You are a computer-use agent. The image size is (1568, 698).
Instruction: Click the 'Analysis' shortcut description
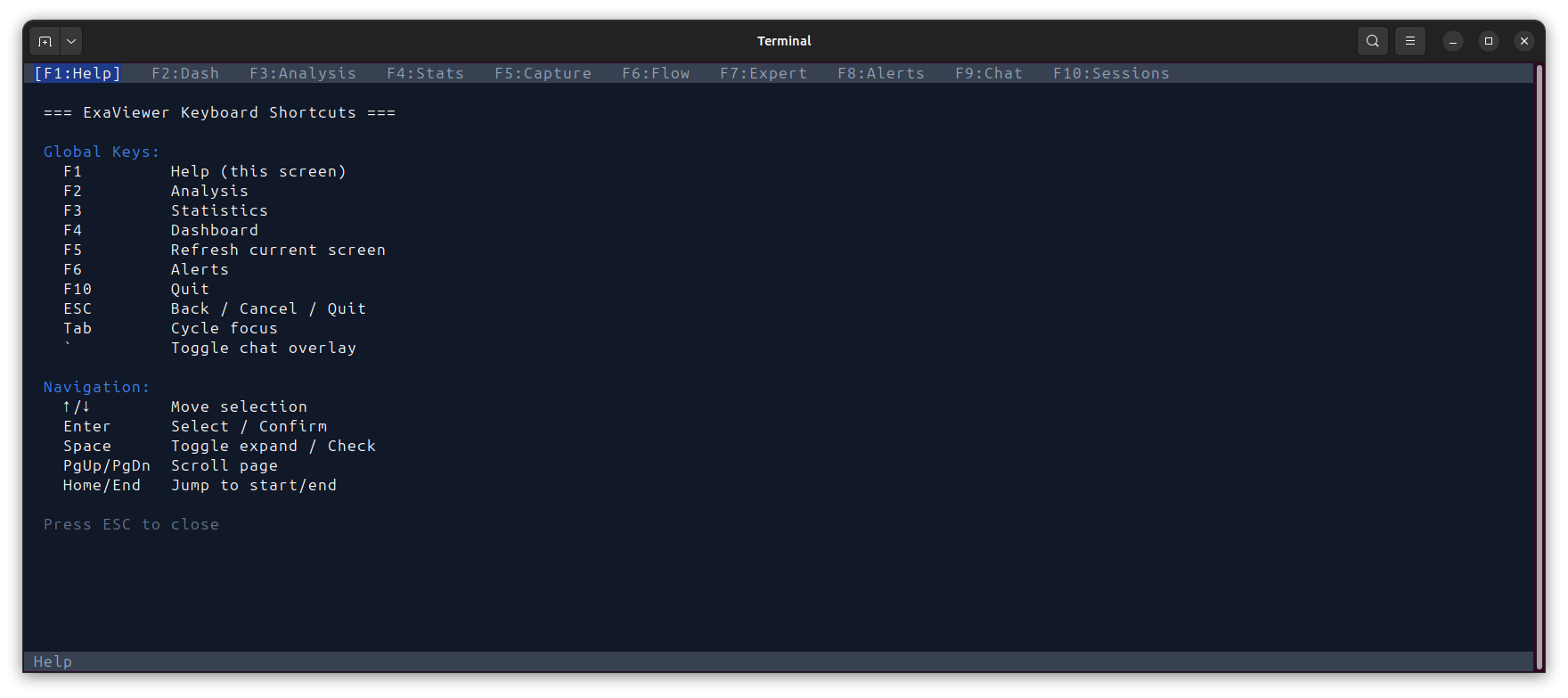click(209, 191)
